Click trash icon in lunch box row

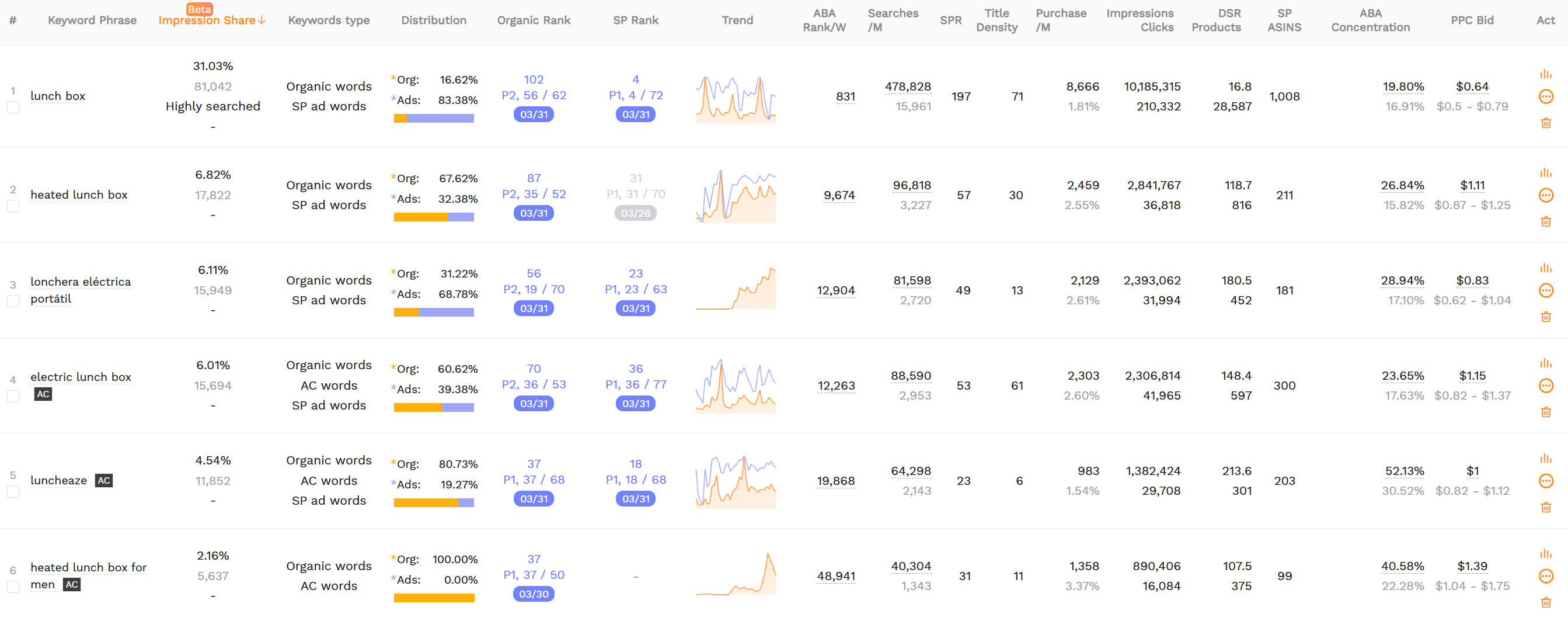point(1545,123)
